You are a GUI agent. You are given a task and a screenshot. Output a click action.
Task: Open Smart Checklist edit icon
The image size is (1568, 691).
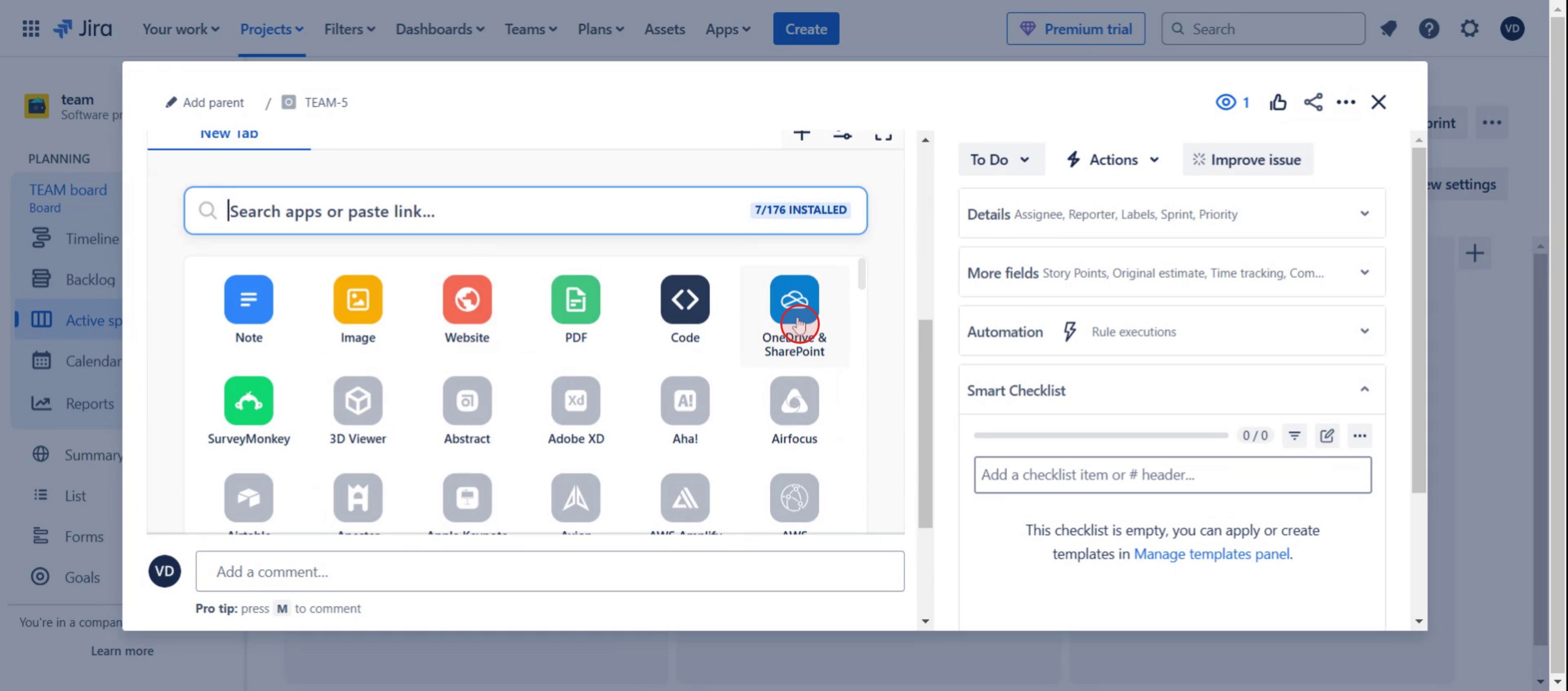click(1326, 435)
